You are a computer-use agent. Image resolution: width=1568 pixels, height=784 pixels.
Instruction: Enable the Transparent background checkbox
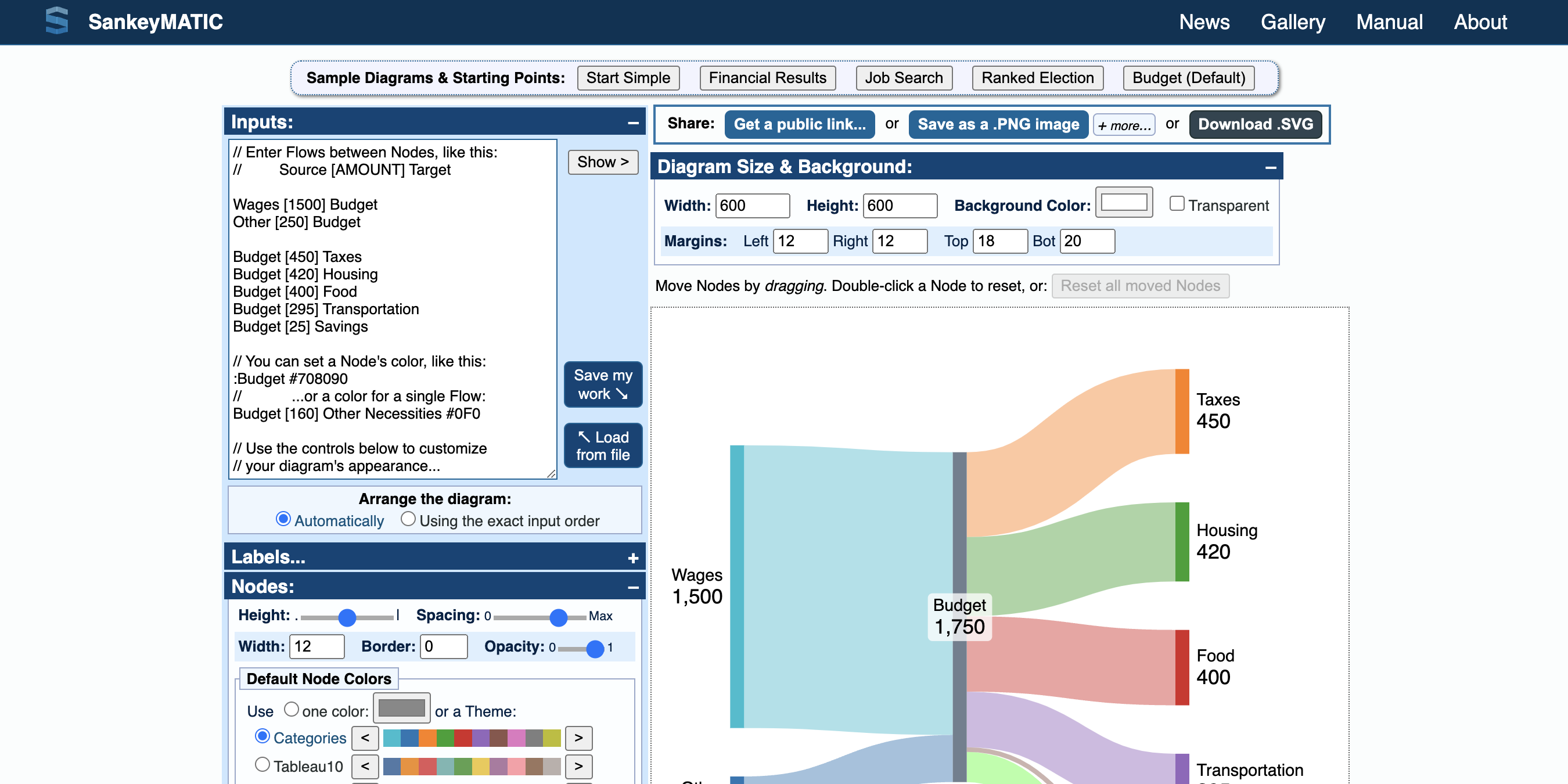1177,203
